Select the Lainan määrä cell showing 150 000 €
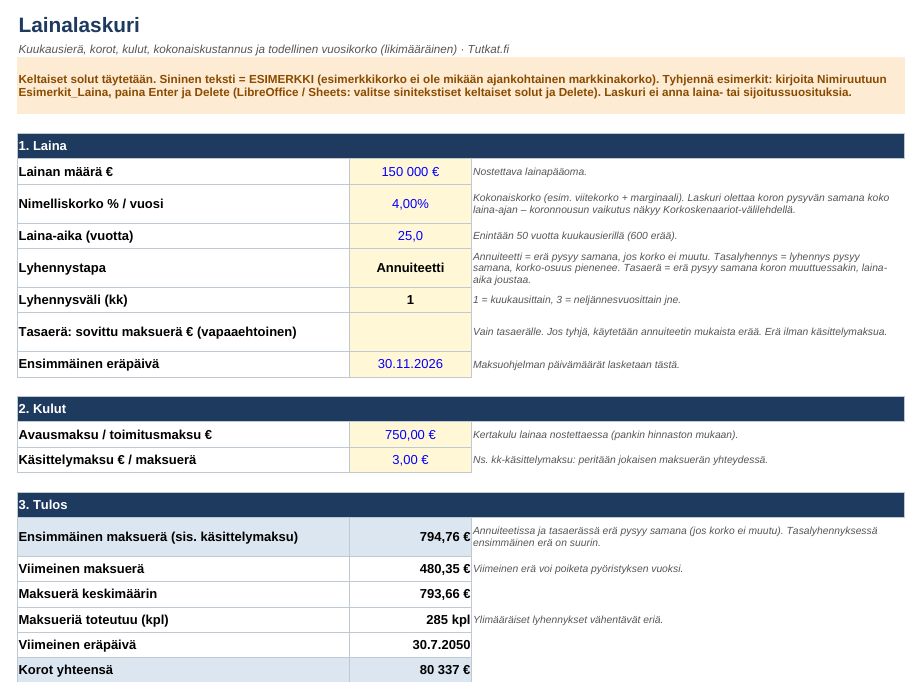 [x=410, y=172]
